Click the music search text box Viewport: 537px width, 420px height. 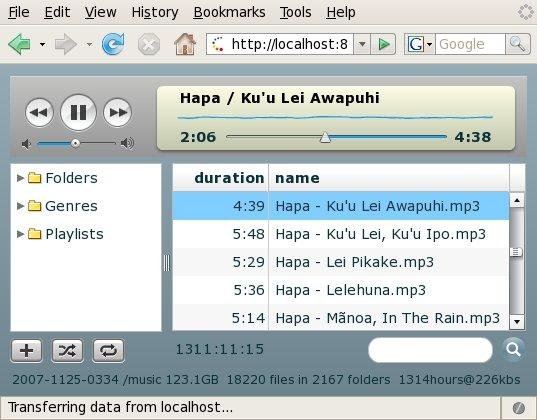point(430,350)
